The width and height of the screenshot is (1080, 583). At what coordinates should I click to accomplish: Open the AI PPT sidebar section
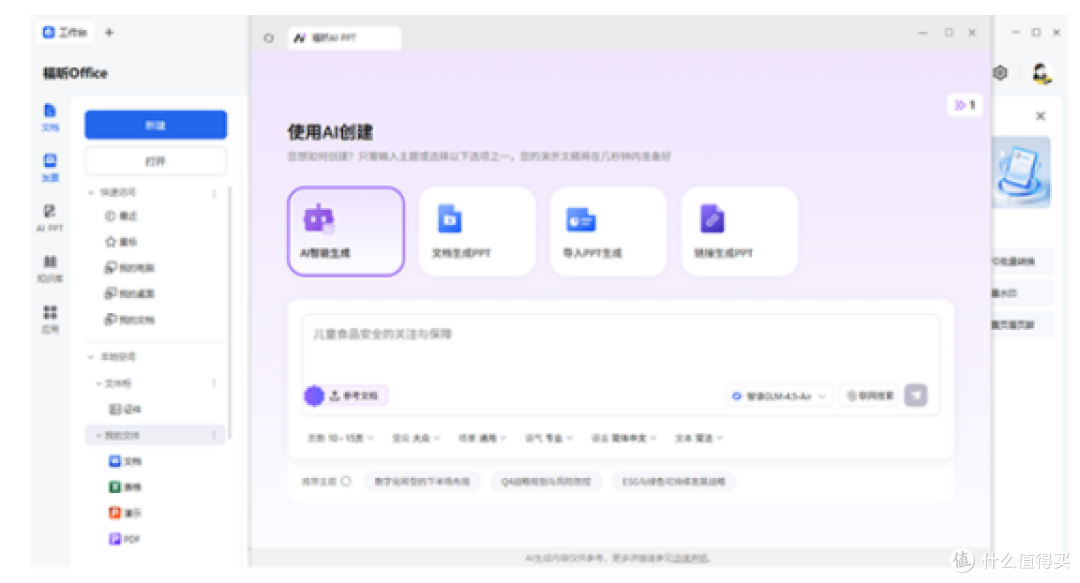click(x=50, y=218)
